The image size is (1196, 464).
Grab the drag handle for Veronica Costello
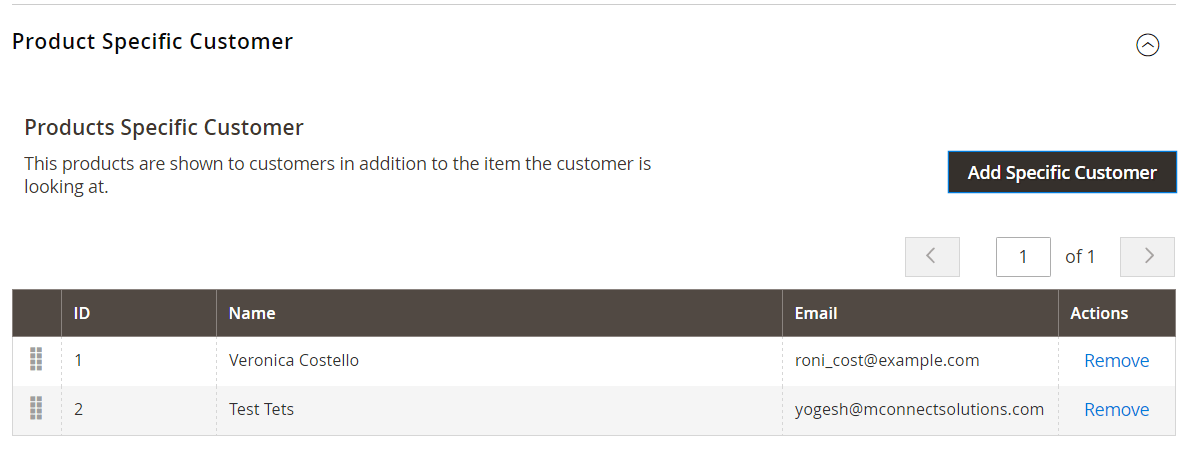[36, 360]
